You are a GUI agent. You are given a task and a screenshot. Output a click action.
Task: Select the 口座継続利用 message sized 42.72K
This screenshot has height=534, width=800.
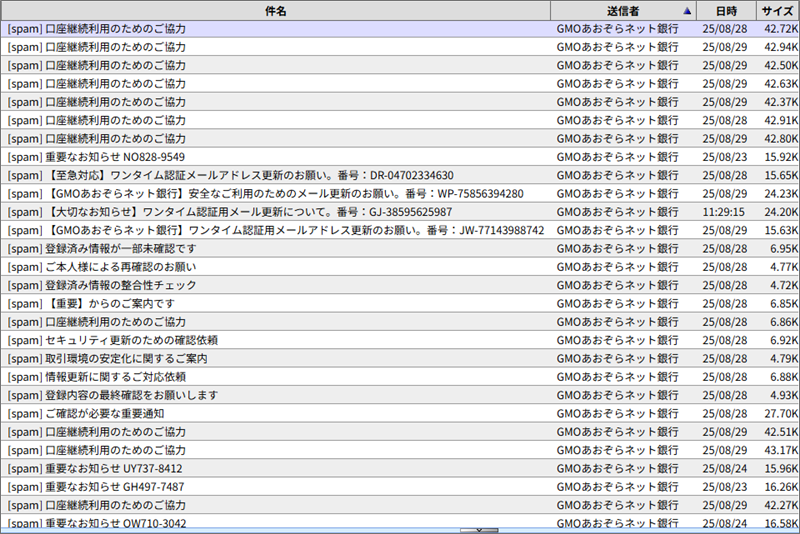click(x=400, y=29)
